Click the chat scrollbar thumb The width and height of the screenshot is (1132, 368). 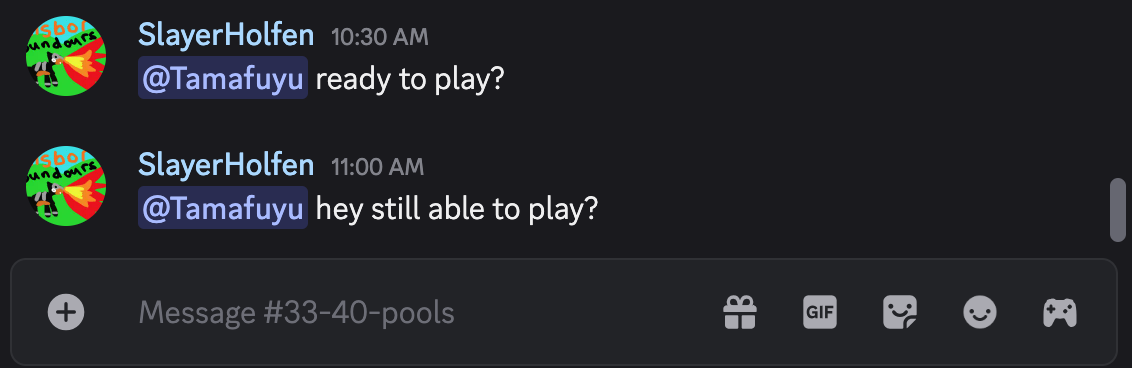pyautogui.click(x=1118, y=210)
